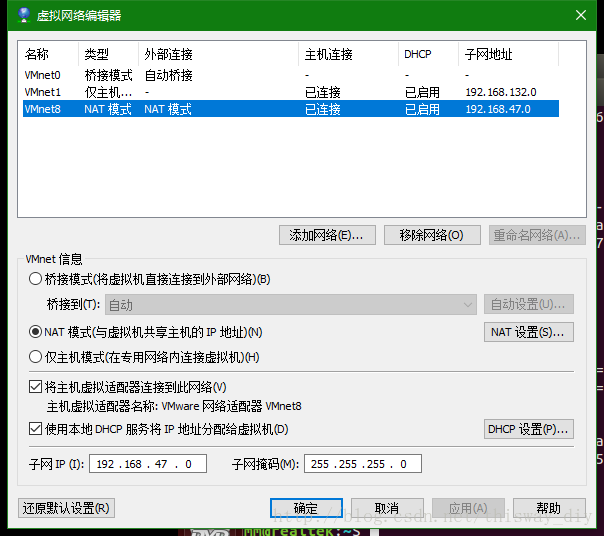The width and height of the screenshot is (604, 536).
Task: Click the 子网掩码 input field
Action: point(363,464)
